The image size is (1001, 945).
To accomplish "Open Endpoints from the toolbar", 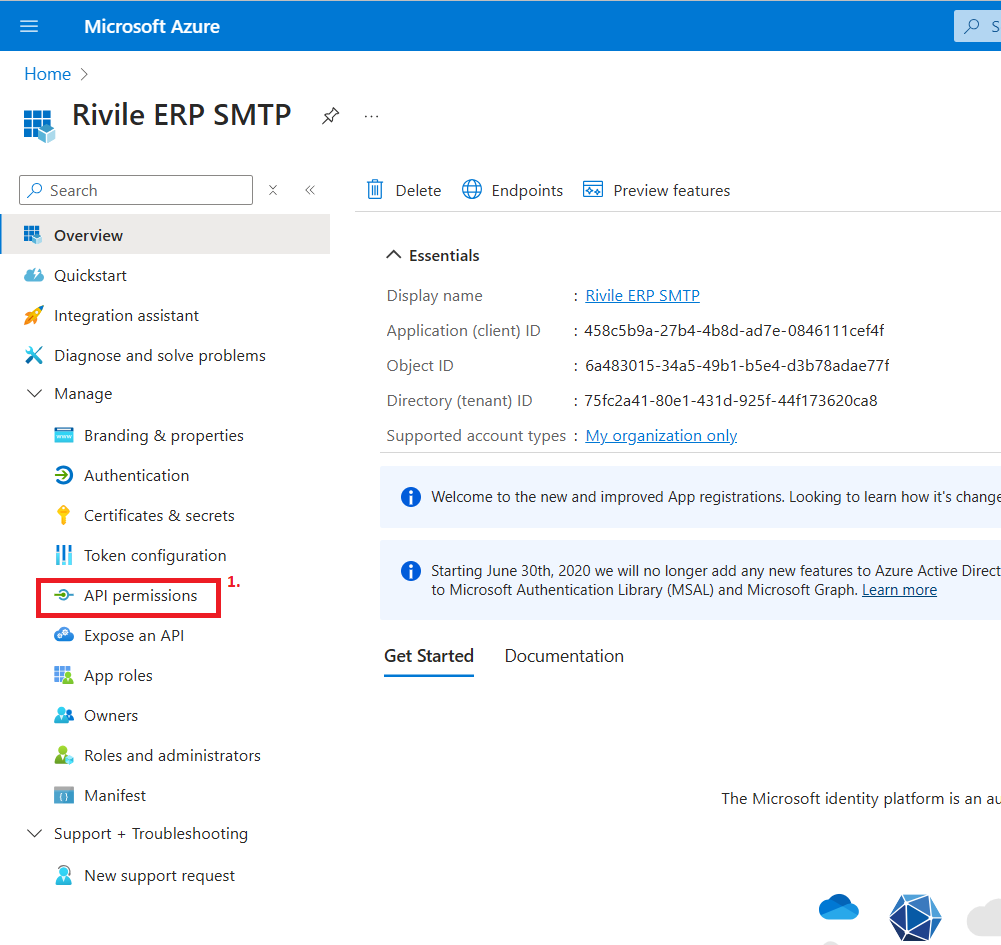I will (x=512, y=190).
